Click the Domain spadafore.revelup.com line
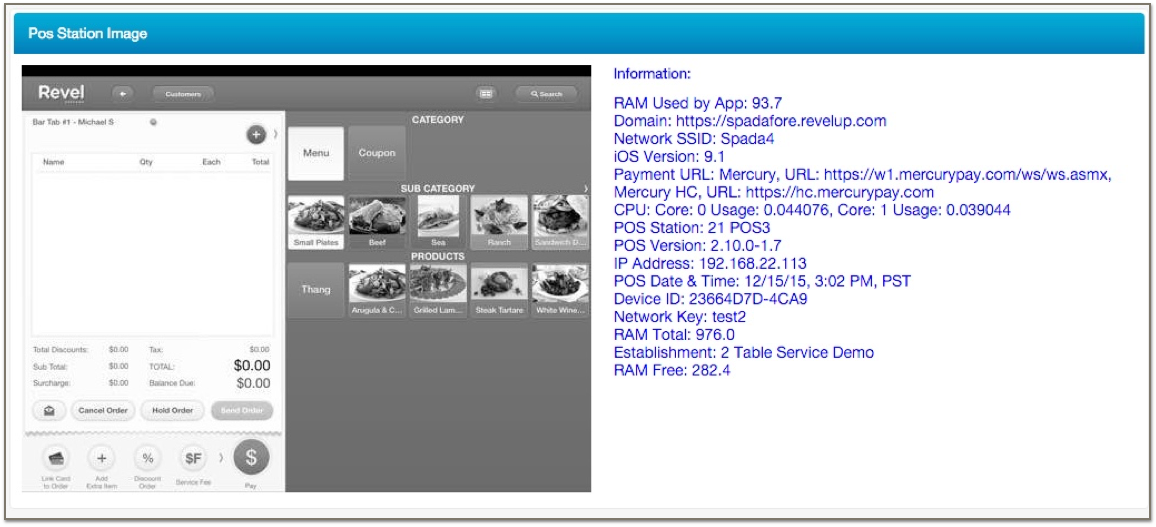The height and width of the screenshot is (527, 1156). tap(750, 121)
